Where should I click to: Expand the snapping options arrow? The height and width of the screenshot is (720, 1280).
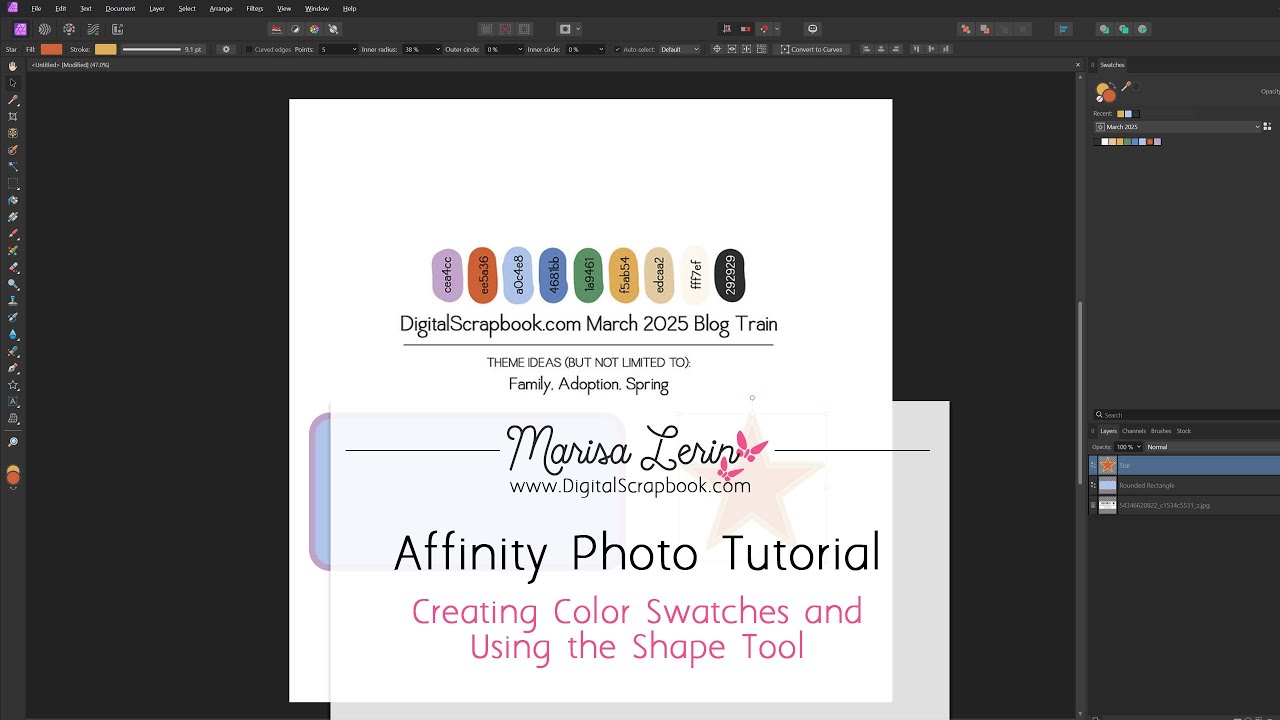pos(777,29)
